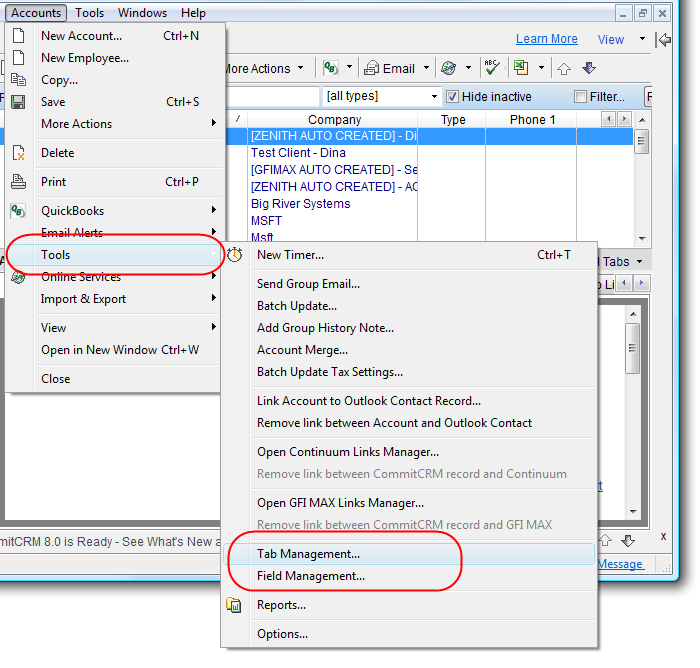This screenshot has width=700, height=668.
Task: Go to next record with down arrow
Action: click(589, 69)
